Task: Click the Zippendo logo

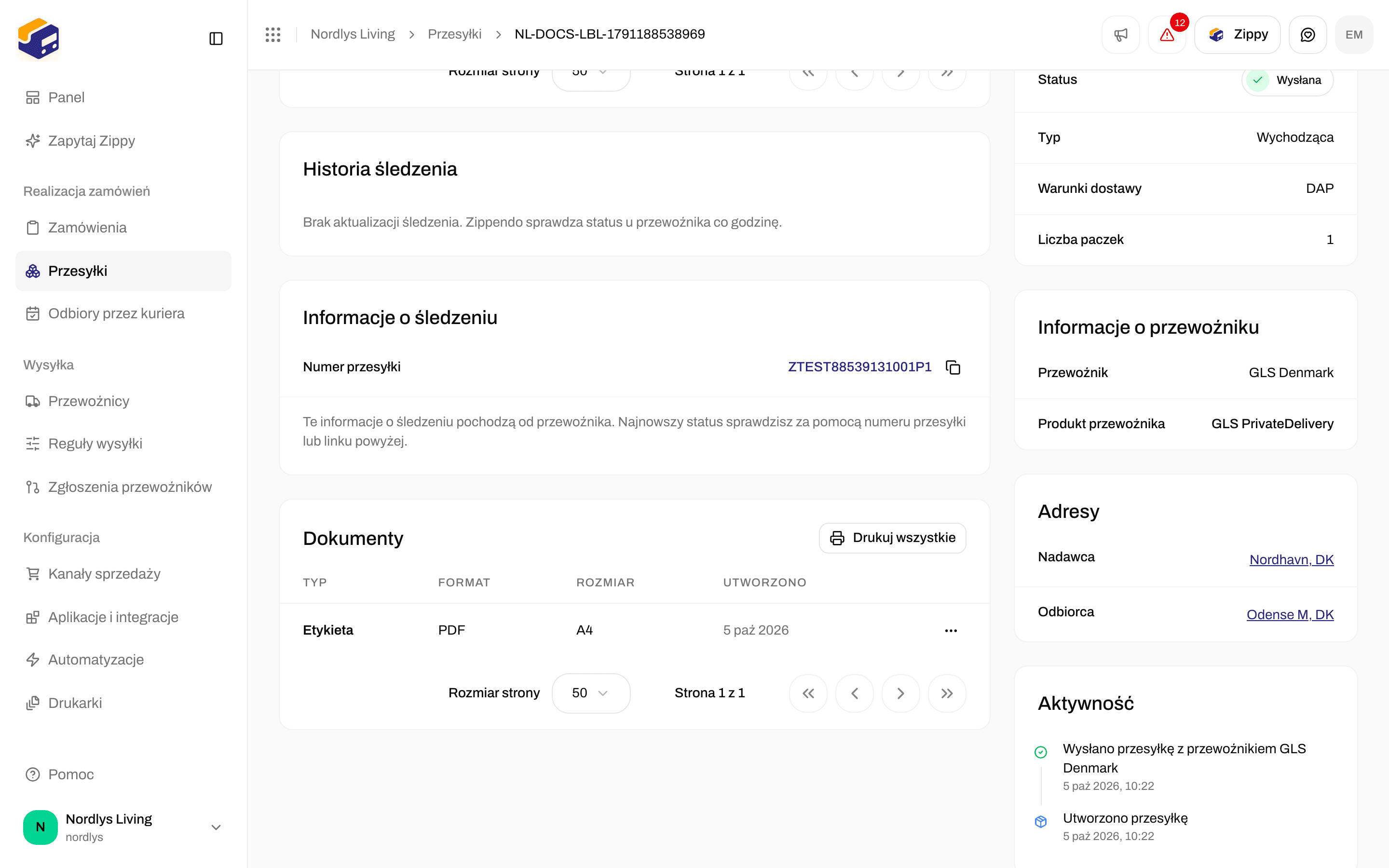Action: click(x=39, y=39)
